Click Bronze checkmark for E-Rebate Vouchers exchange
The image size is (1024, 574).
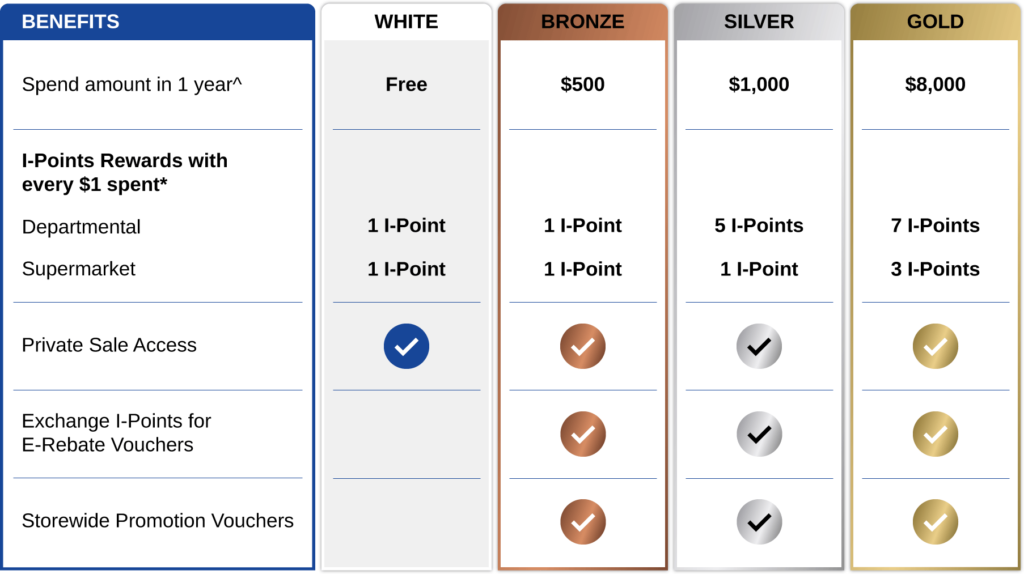point(583,434)
